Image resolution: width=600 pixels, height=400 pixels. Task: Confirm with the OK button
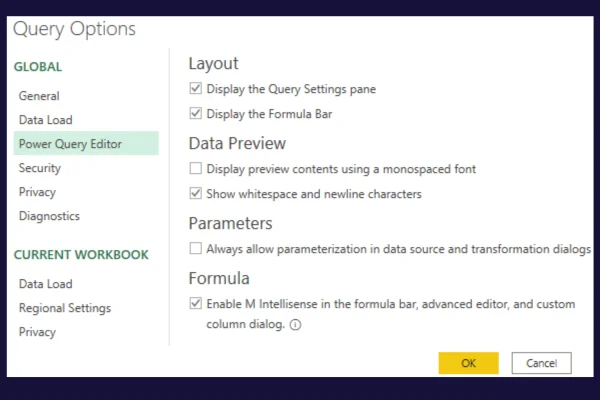468,363
